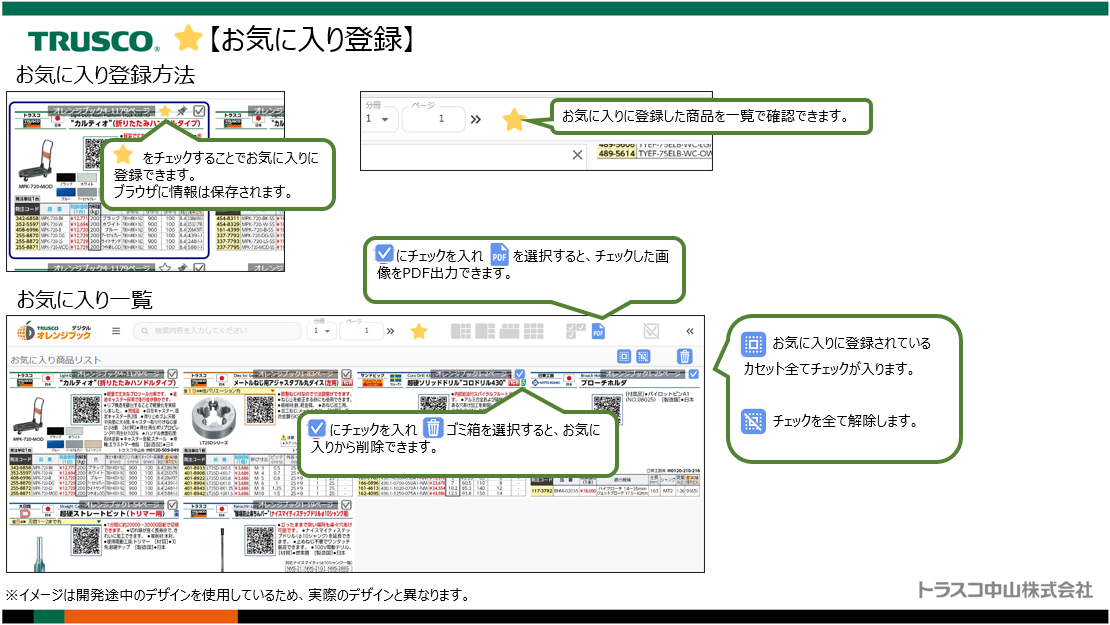Click the check-all favorites icon above the list
Image resolution: width=1110 pixels, height=625 pixels.
pos(624,356)
